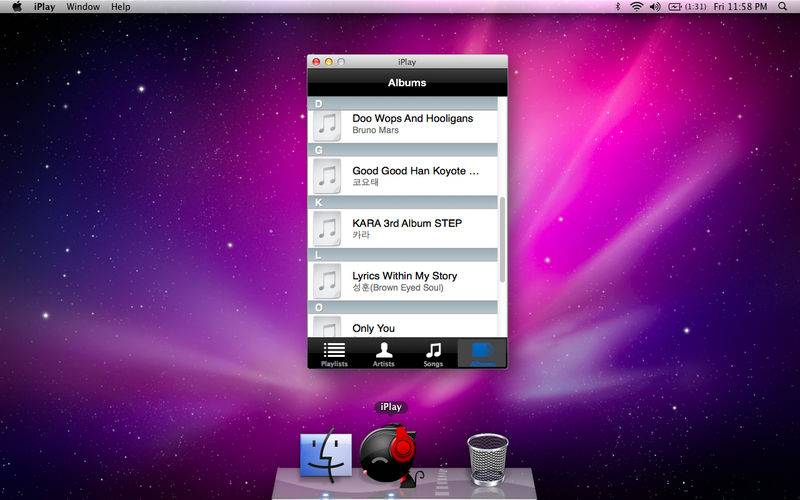Select the highlighted Albums tab
Screen dimensions: 800x500
(482, 353)
